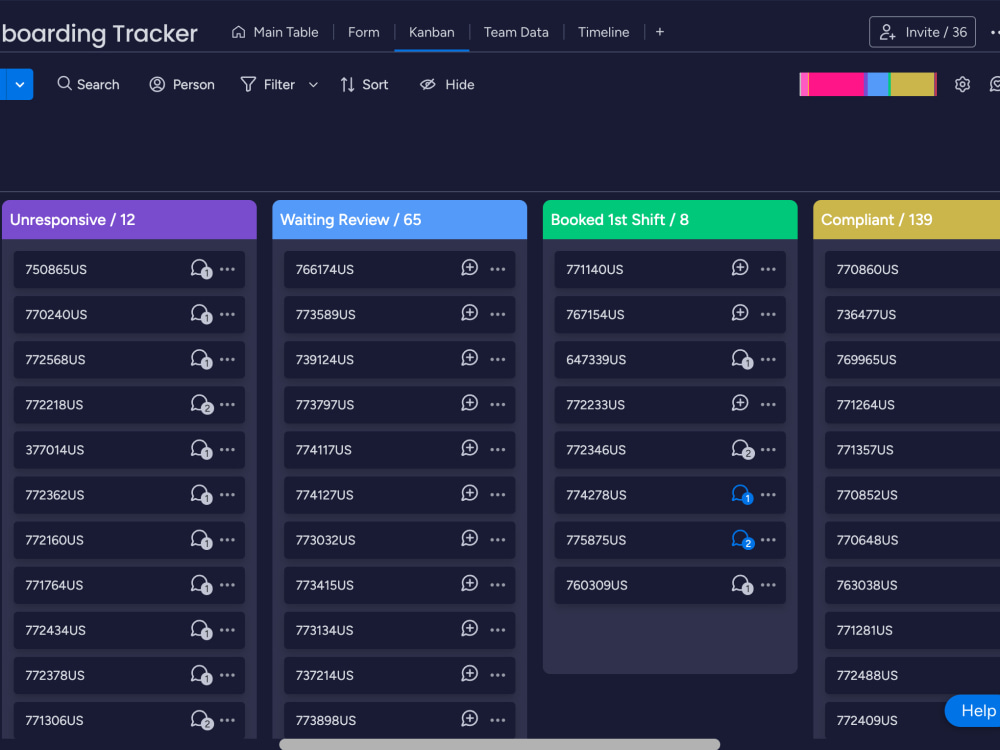
Task: Open updates bubble for 750865US
Action: click(x=201, y=268)
